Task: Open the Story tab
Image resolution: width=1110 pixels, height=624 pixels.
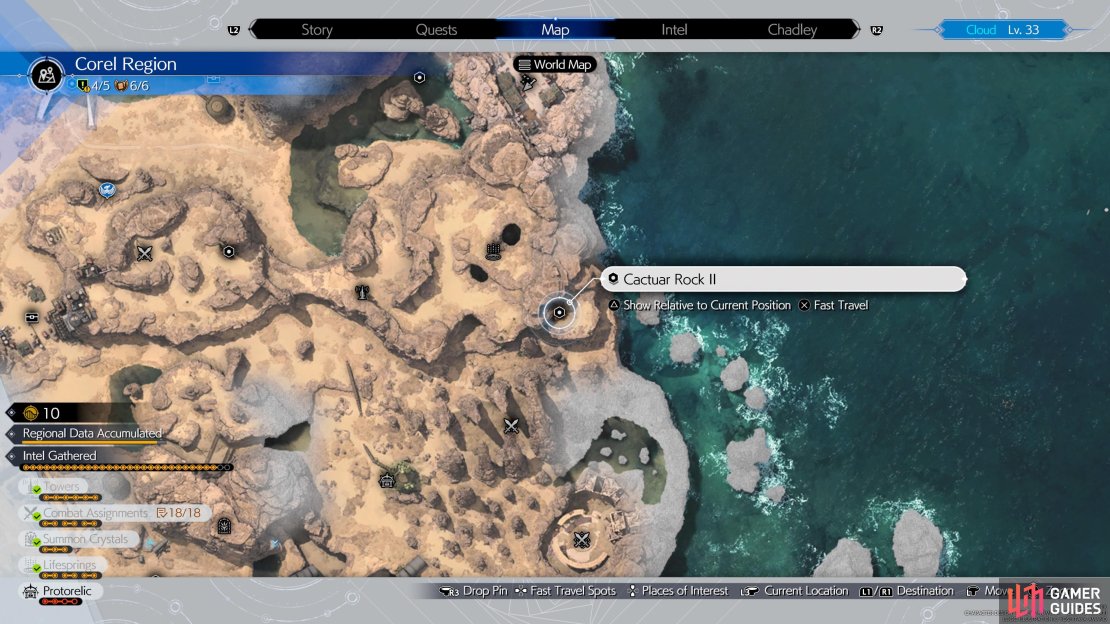Action: [x=316, y=30]
